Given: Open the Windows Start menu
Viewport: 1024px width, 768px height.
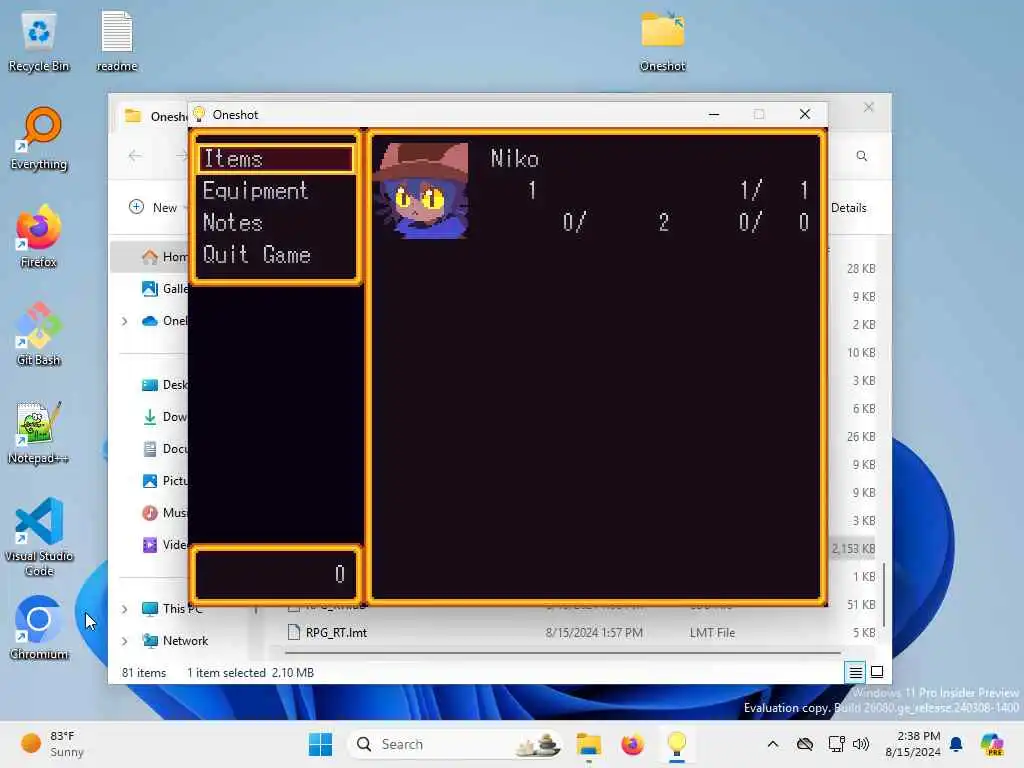Looking at the screenshot, I should [320, 744].
